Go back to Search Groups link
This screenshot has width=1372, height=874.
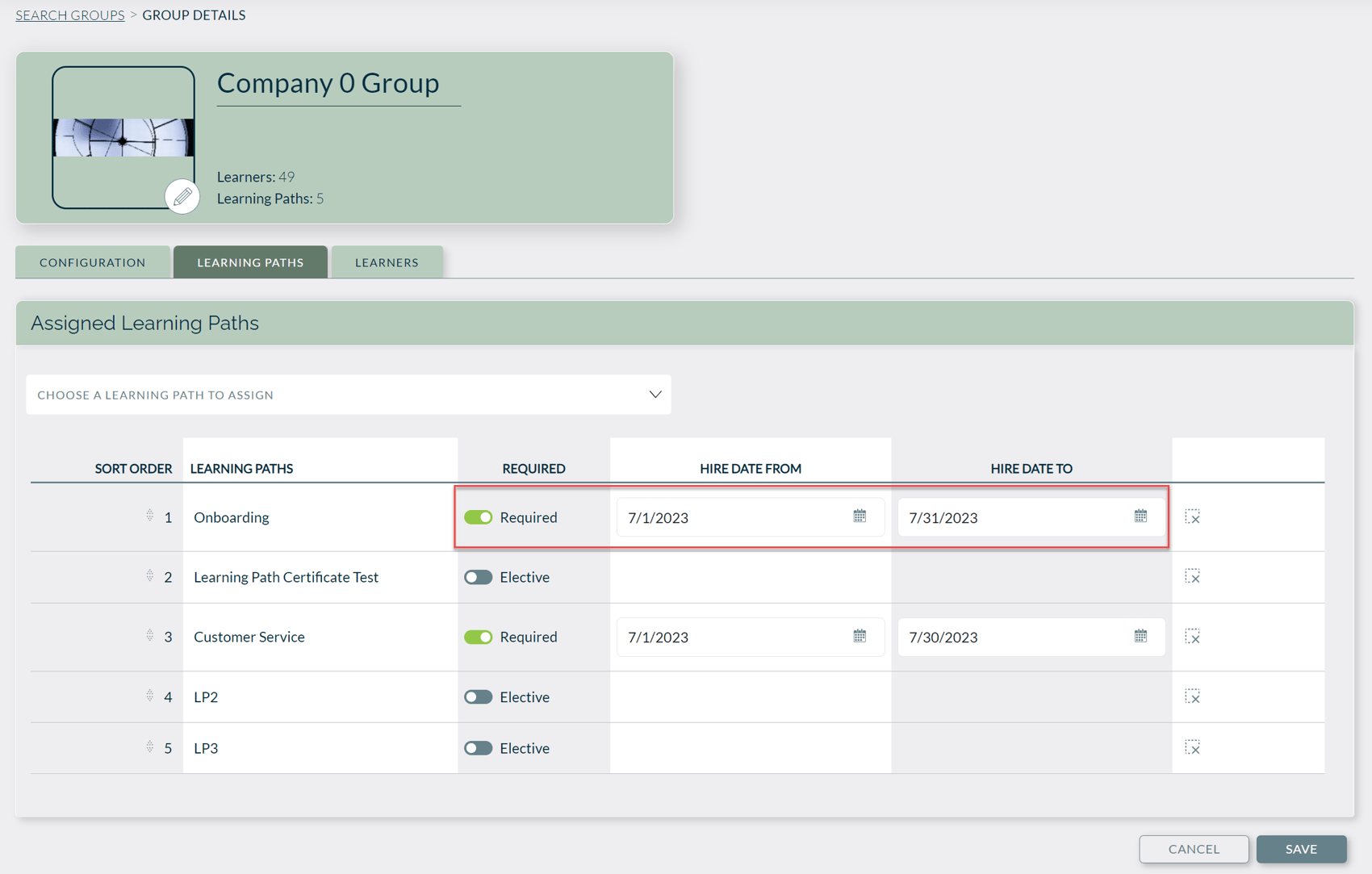pyautogui.click(x=70, y=15)
